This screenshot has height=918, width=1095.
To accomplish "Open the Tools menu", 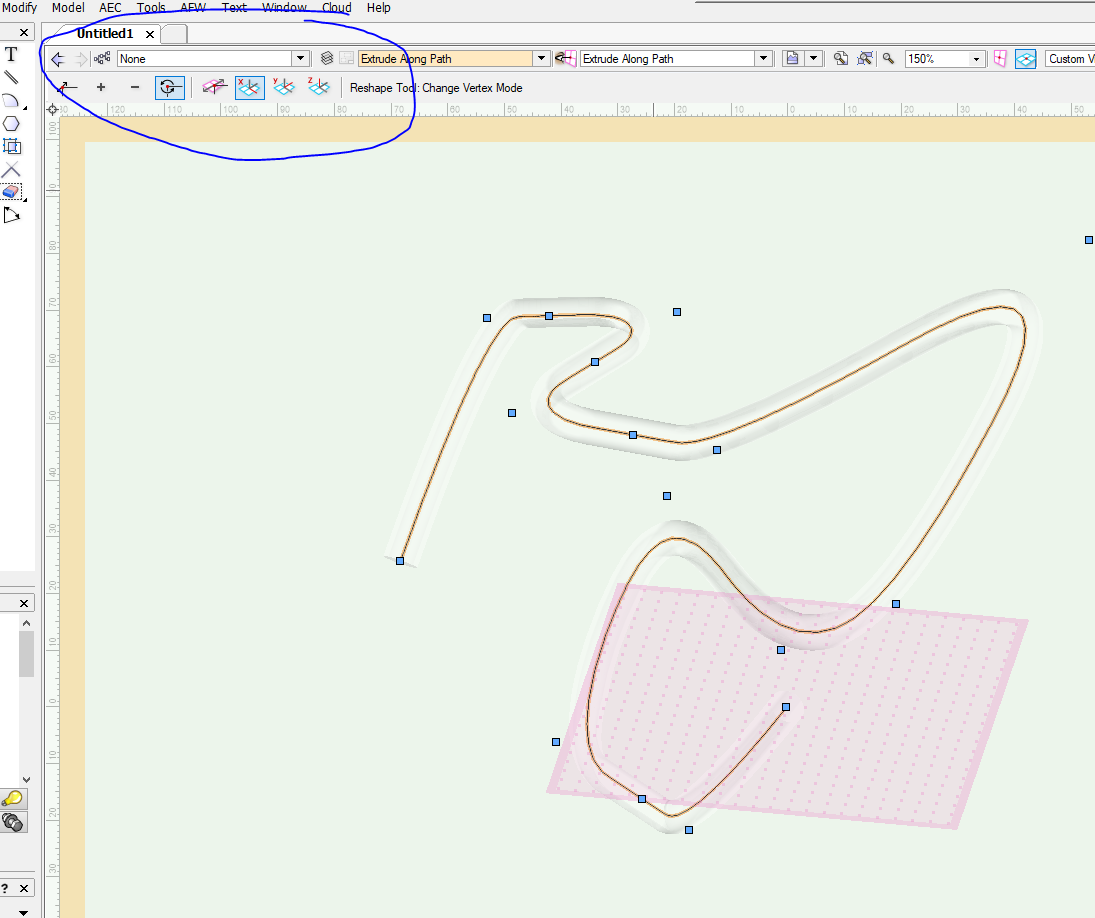I will pyautogui.click(x=151, y=7).
